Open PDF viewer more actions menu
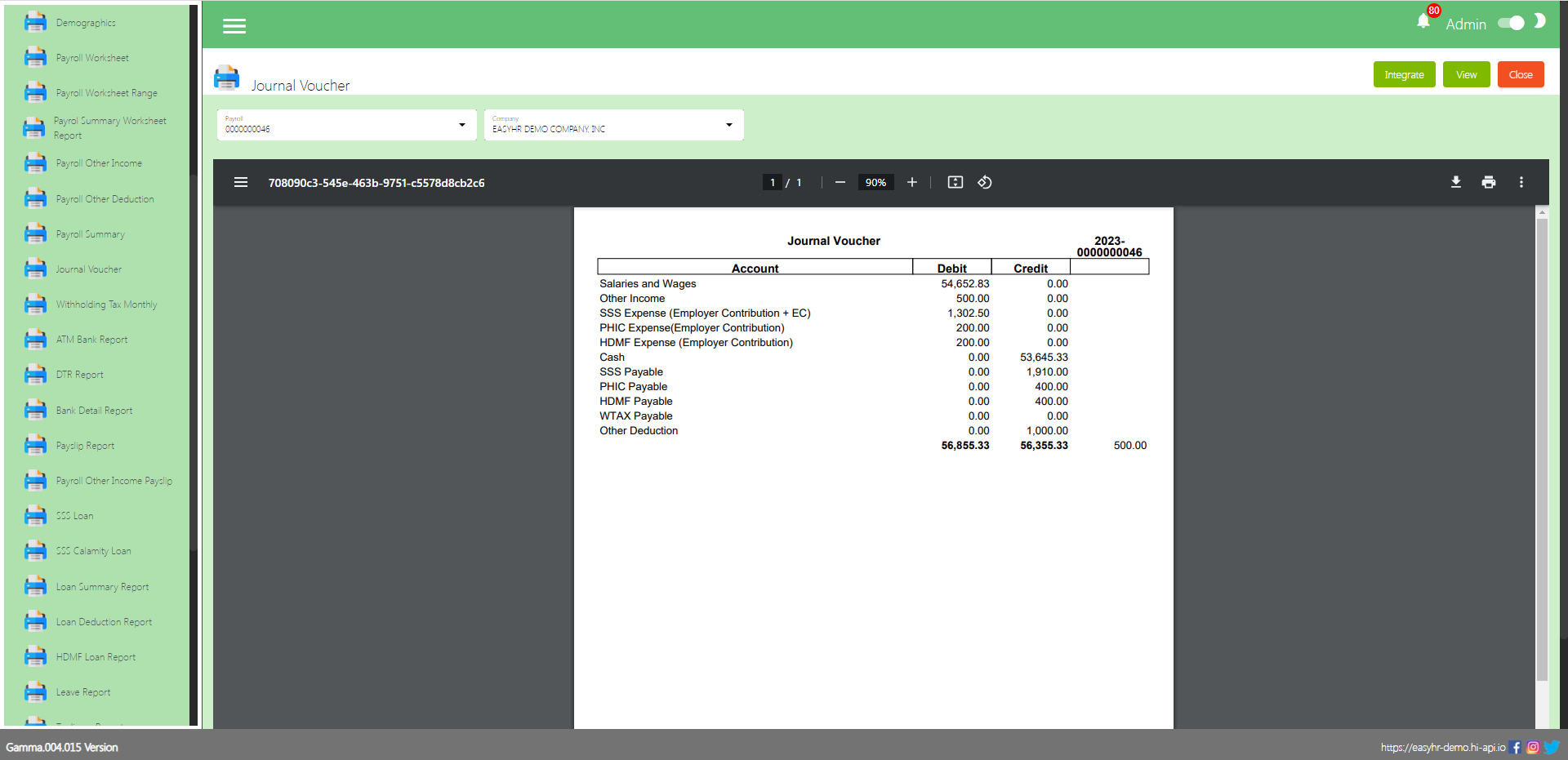1568x760 pixels. click(x=1521, y=182)
